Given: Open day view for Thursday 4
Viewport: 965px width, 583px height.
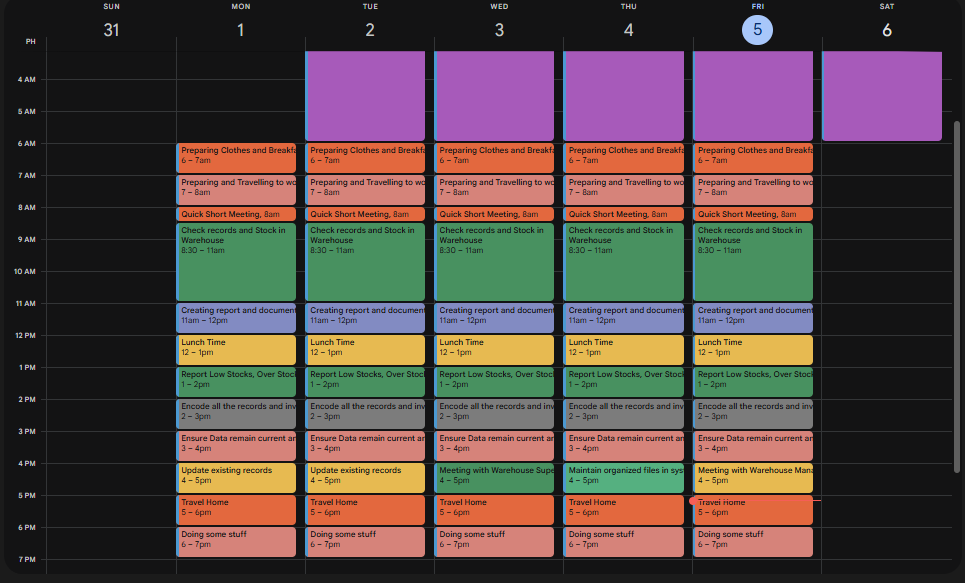Looking at the screenshot, I should point(628,30).
